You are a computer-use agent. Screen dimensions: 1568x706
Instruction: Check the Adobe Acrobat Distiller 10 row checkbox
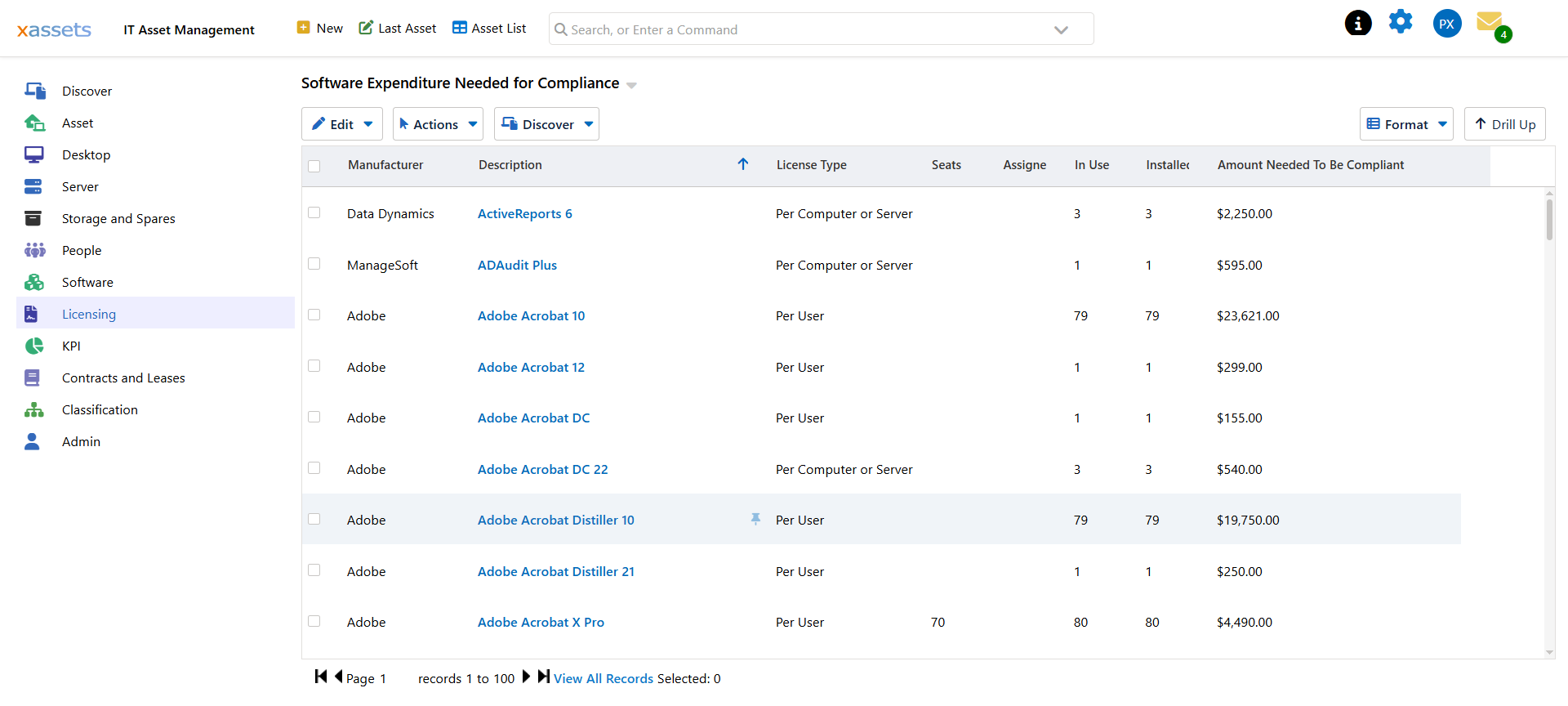(314, 519)
